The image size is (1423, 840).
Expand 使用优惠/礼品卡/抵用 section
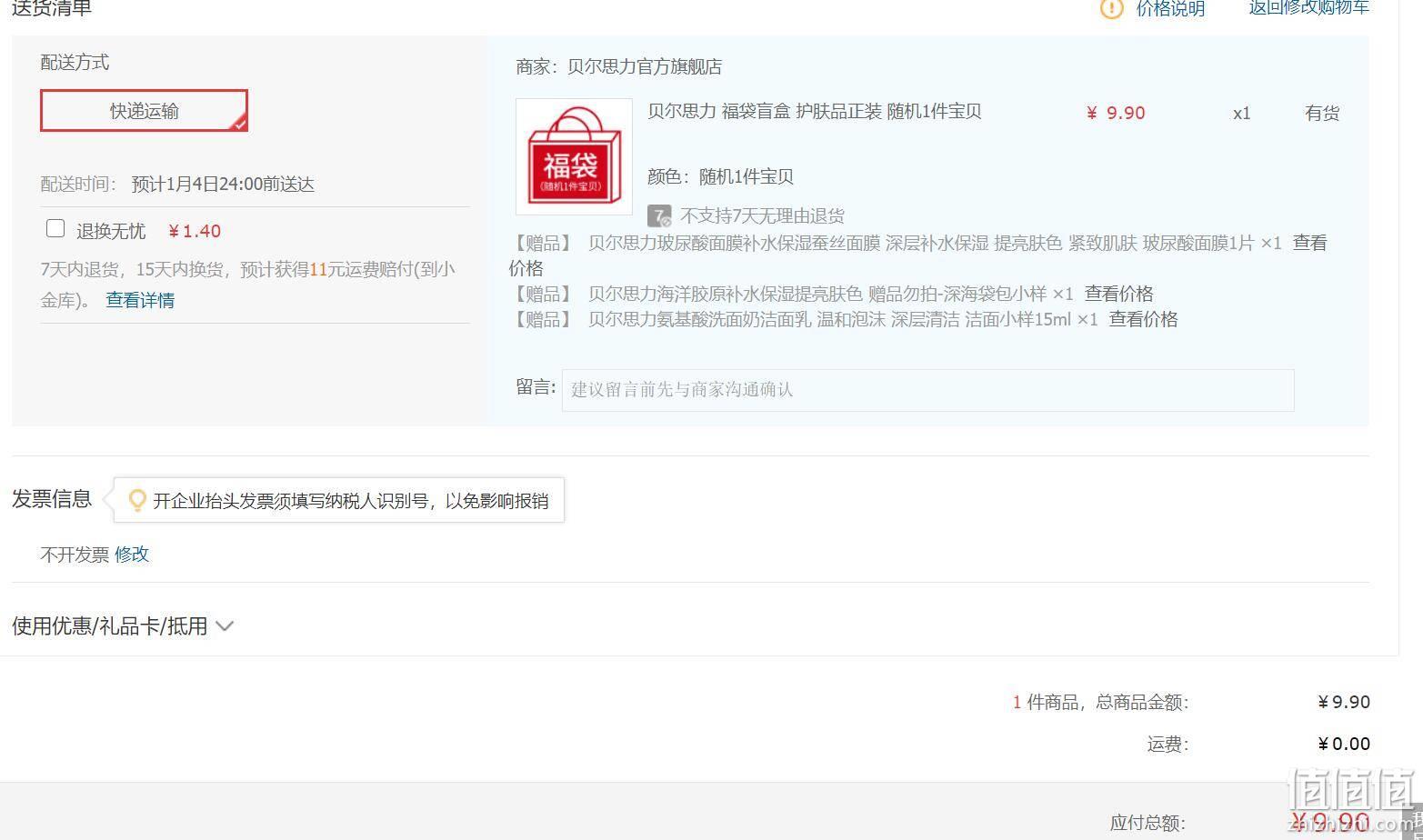point(123,626)
